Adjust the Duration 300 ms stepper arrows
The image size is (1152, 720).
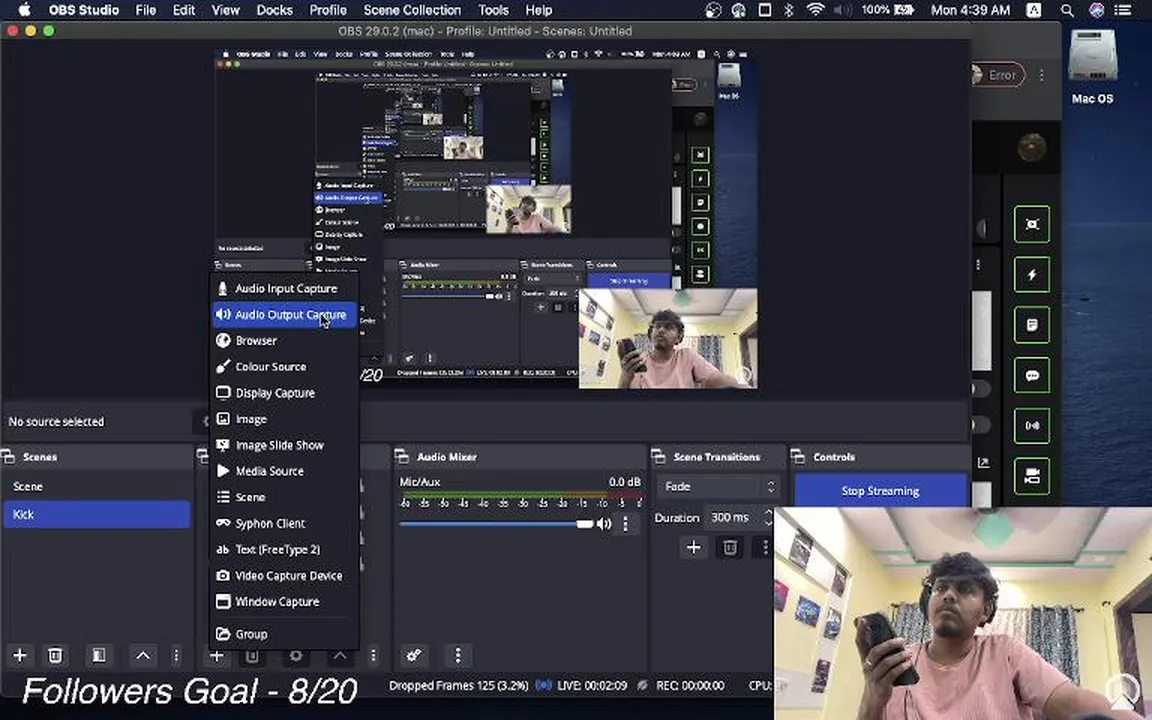pyautogui.click(x=768, y=517)
